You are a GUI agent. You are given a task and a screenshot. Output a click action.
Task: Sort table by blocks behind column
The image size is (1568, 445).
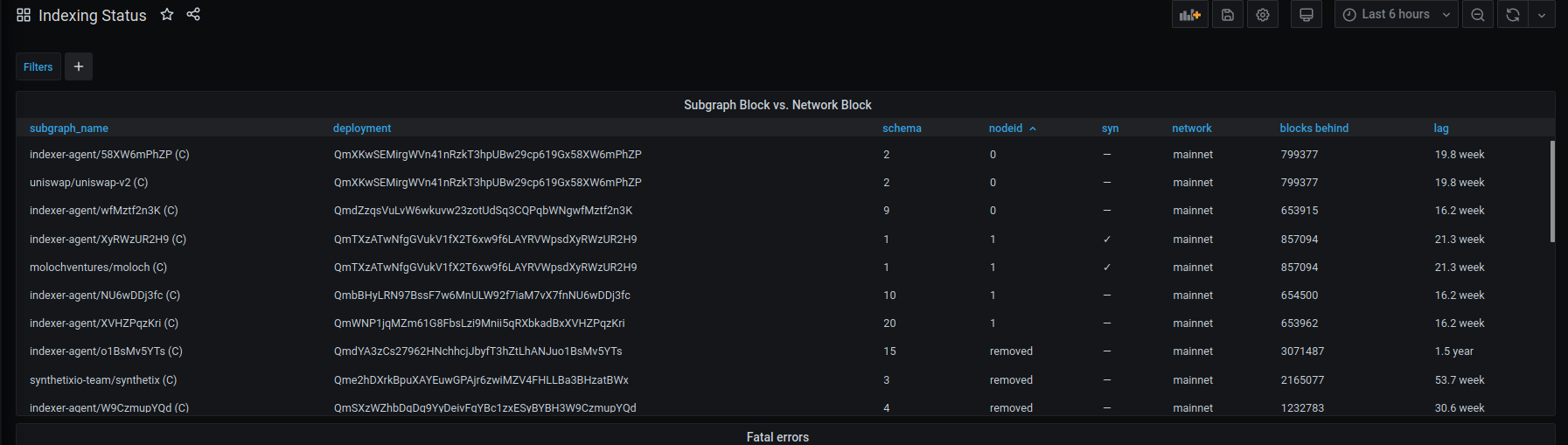1314,129
